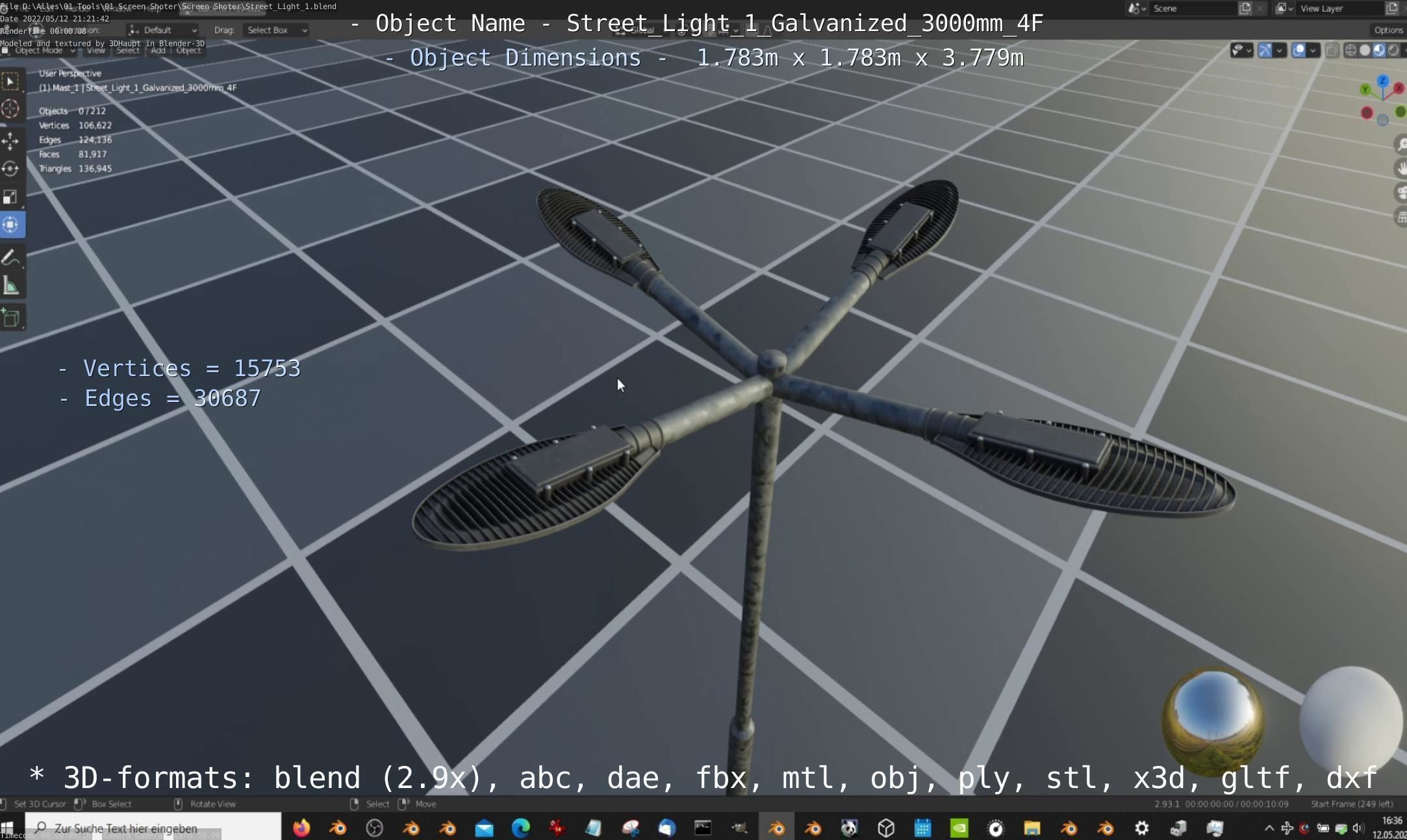Click the Zoom magnifier navigation button

[x=1401, y=144]
